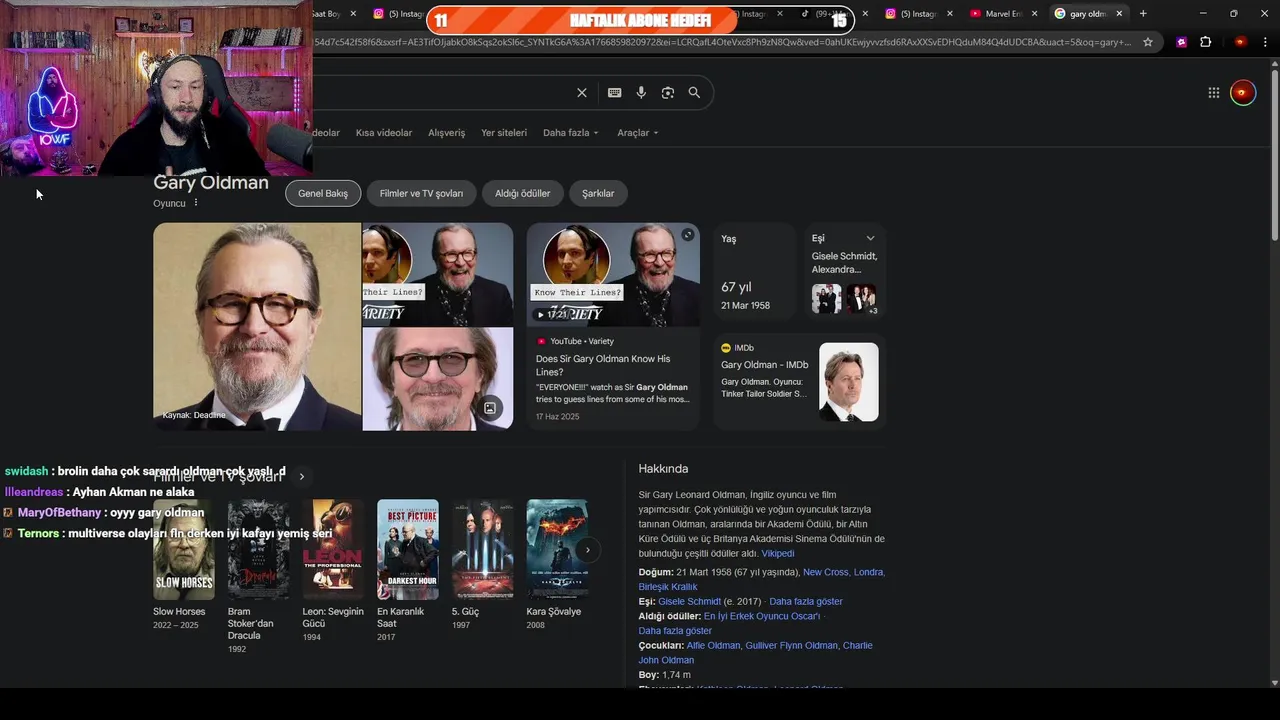Click the IMDb logo icon
Image resolution: width=1280 pixels, height=720 pixels.
tap(726, 348)
